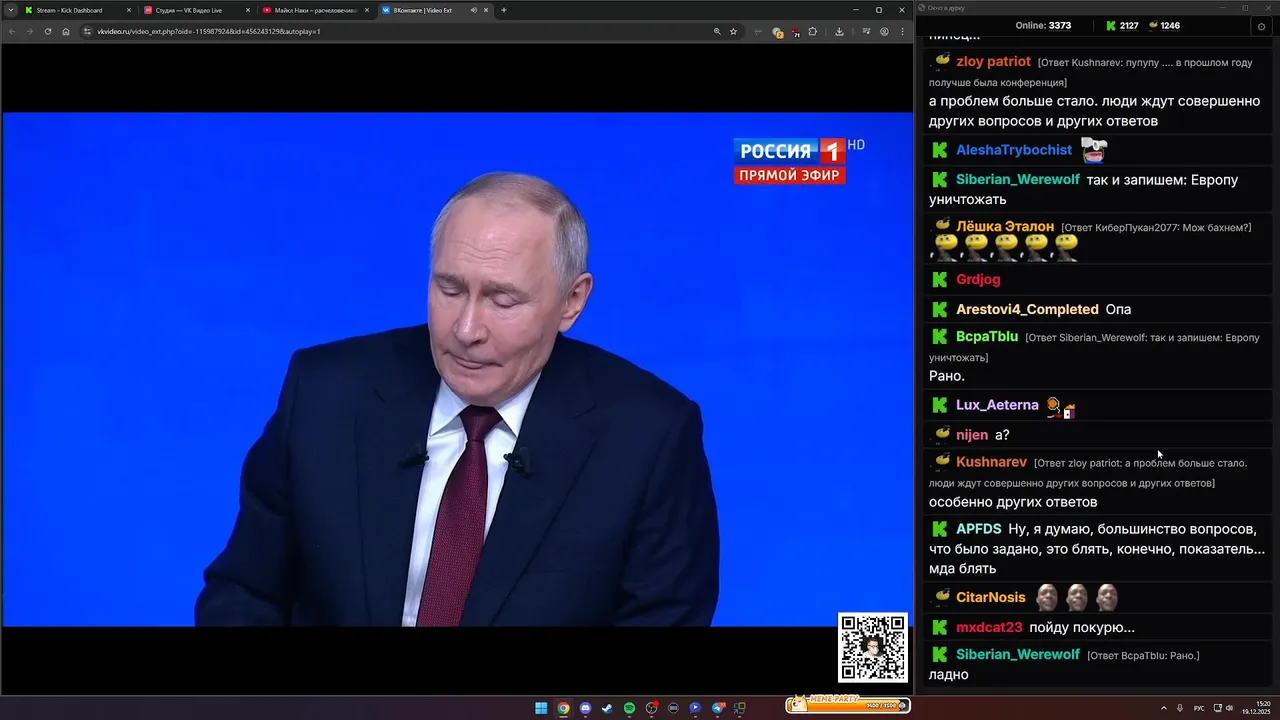The image size is (1280, 720).
Task: Open chat settings gear icon
Action: click(x=1262, y=26)
